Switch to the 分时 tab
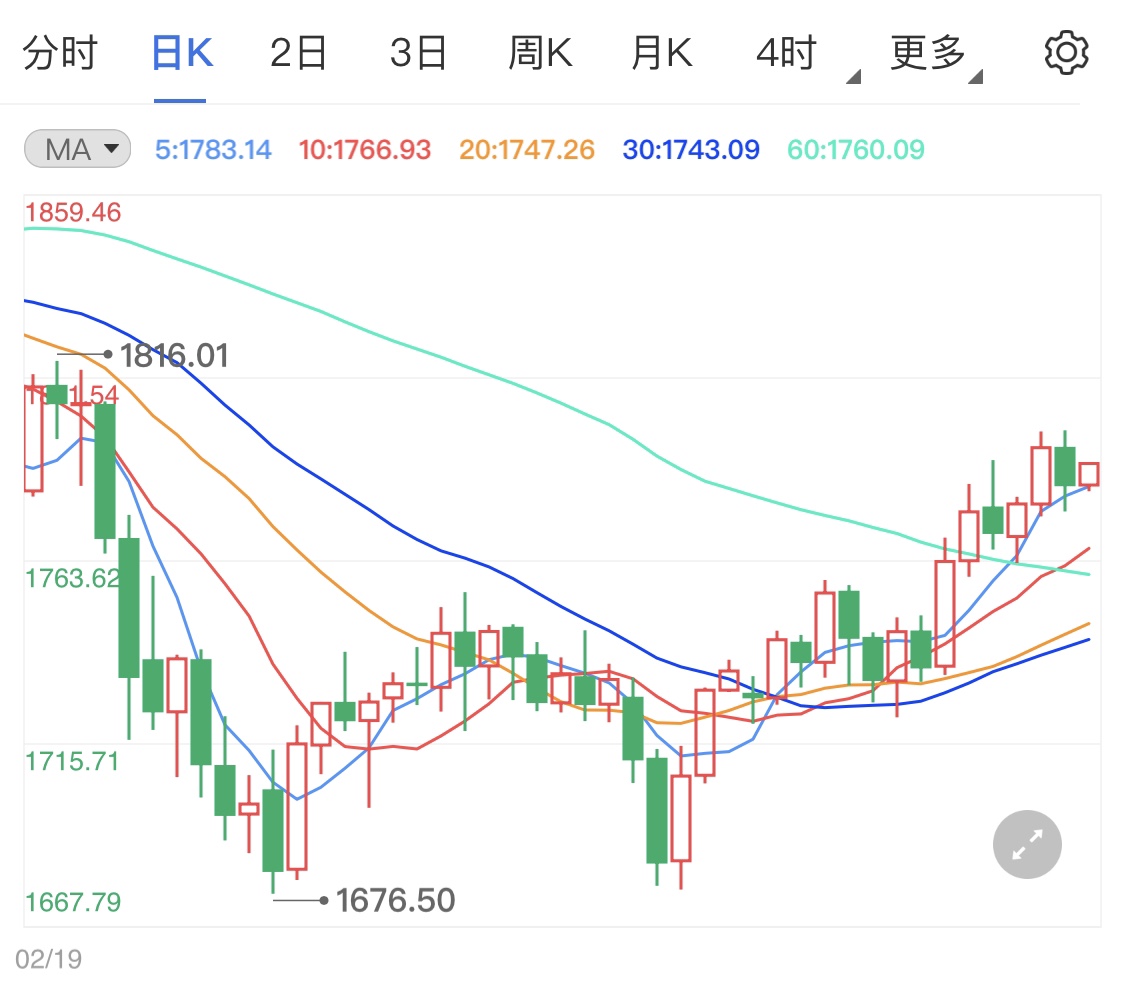Screen dimensions: 1125x983 click(x=60, y=53)
